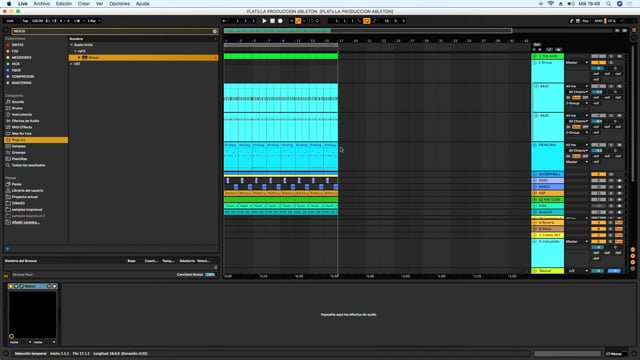Open the Opciones menu

pos(119,4)
